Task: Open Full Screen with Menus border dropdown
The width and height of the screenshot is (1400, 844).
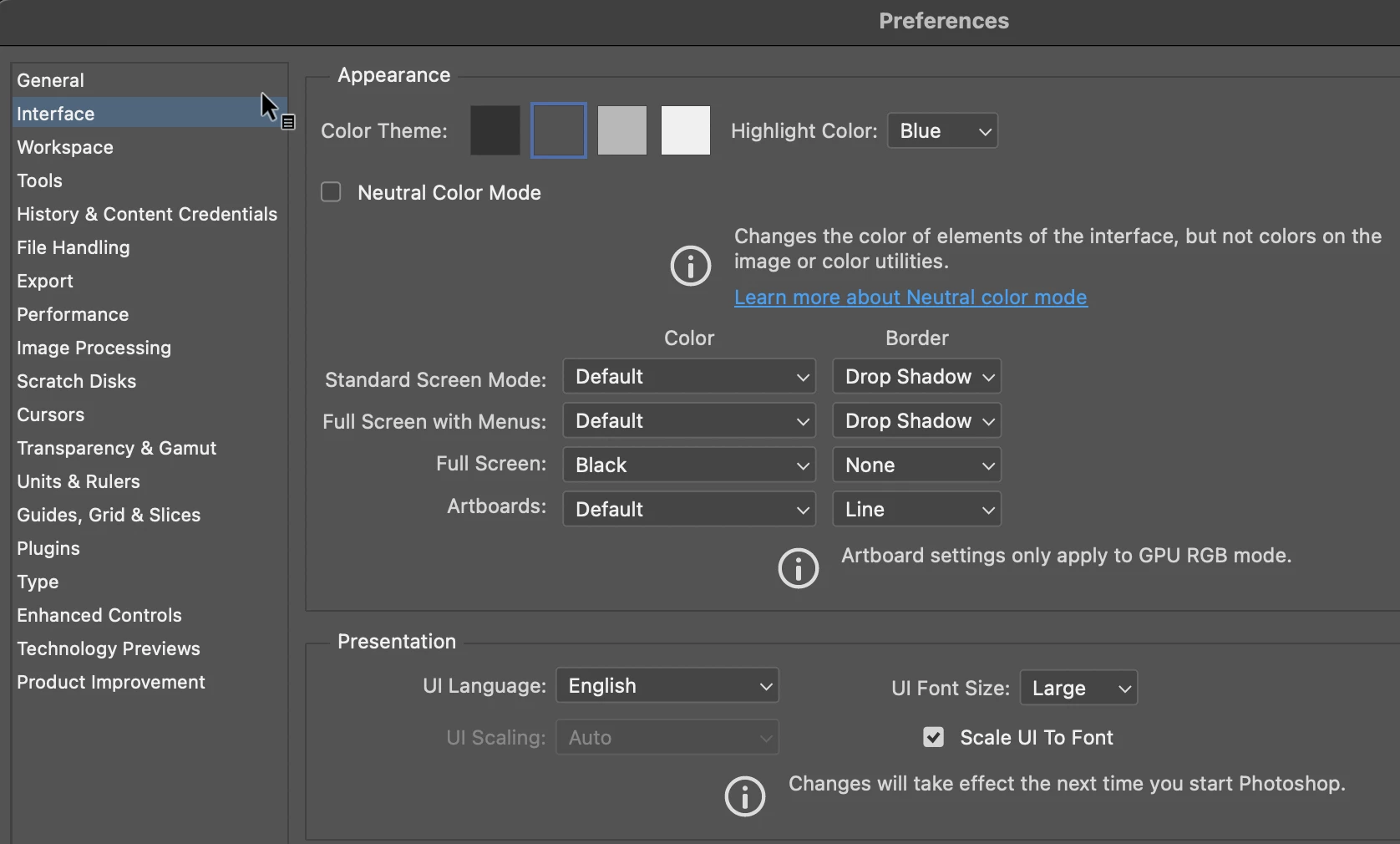Action: 916,421
